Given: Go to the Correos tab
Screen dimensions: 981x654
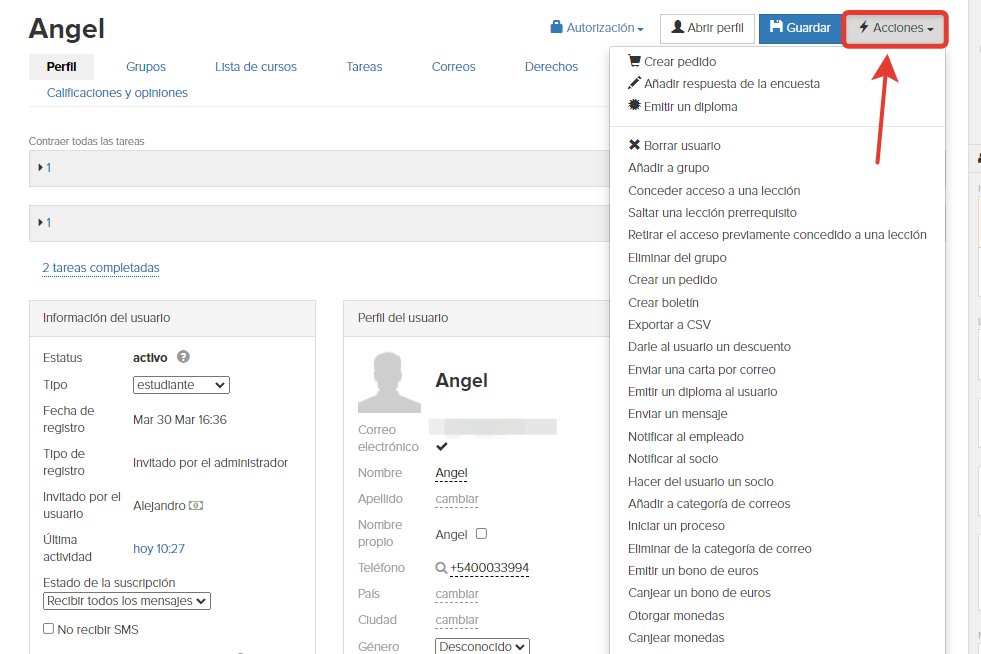Looking at the screenshot, I should point(454,66).
